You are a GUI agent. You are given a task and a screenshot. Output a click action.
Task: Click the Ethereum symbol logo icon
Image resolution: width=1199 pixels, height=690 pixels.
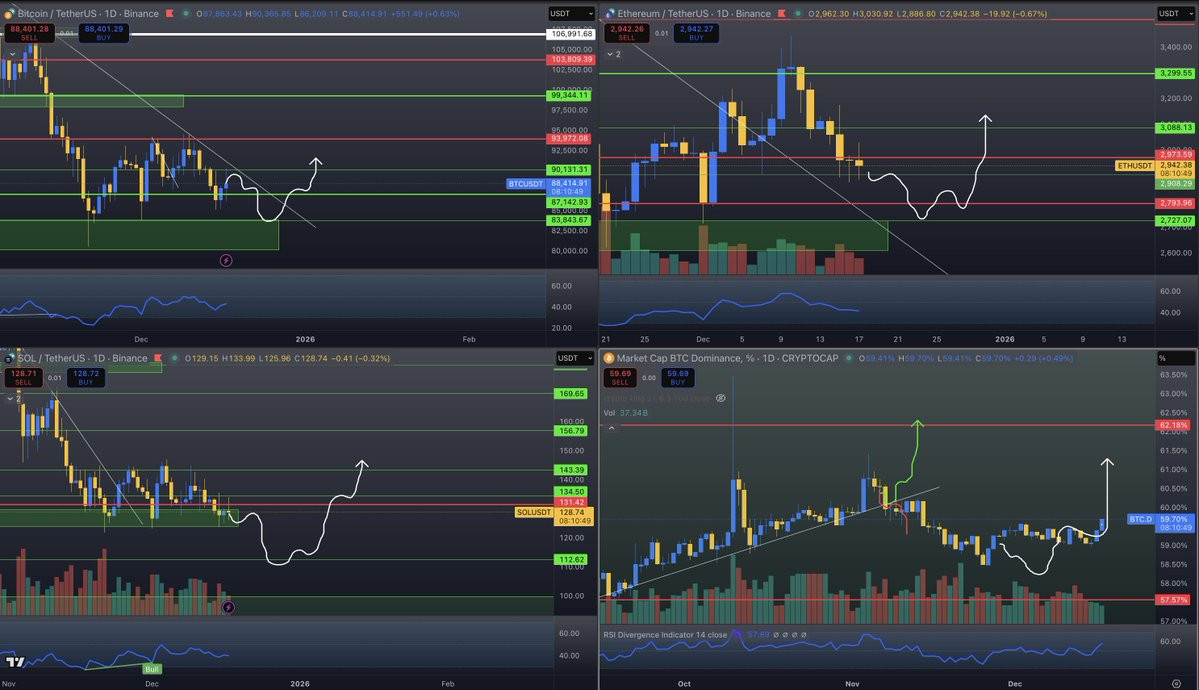click(609, 14)
